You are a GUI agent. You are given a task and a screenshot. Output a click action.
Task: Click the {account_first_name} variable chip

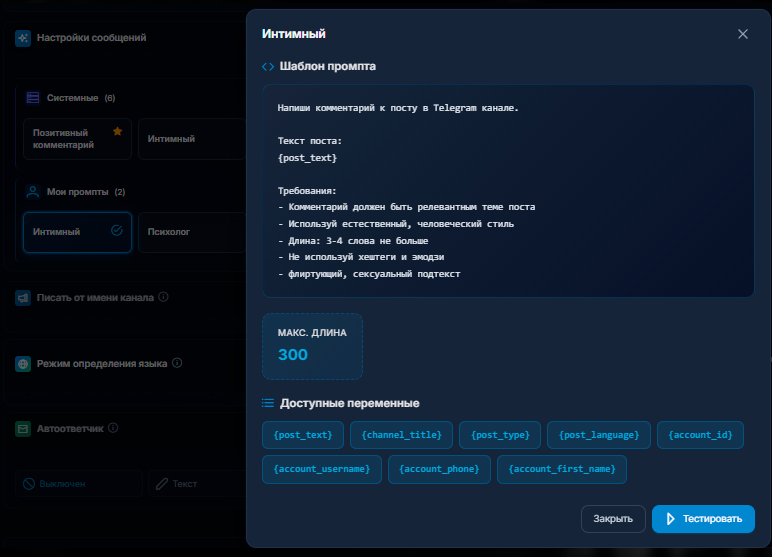tap(562, 469)
